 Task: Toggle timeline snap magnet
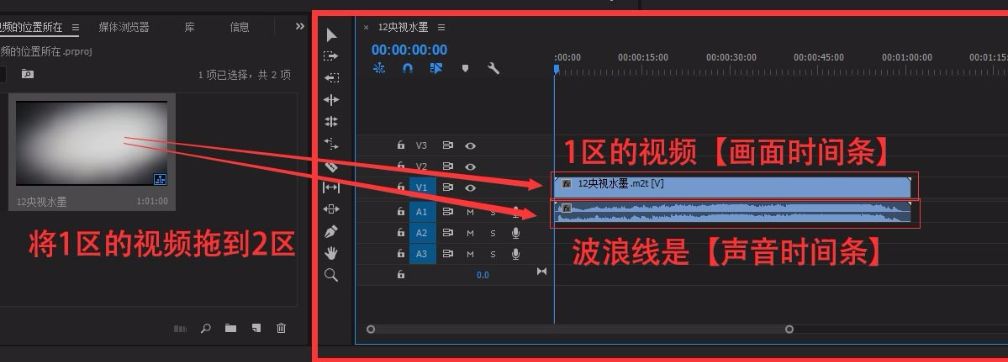[408, 68]
